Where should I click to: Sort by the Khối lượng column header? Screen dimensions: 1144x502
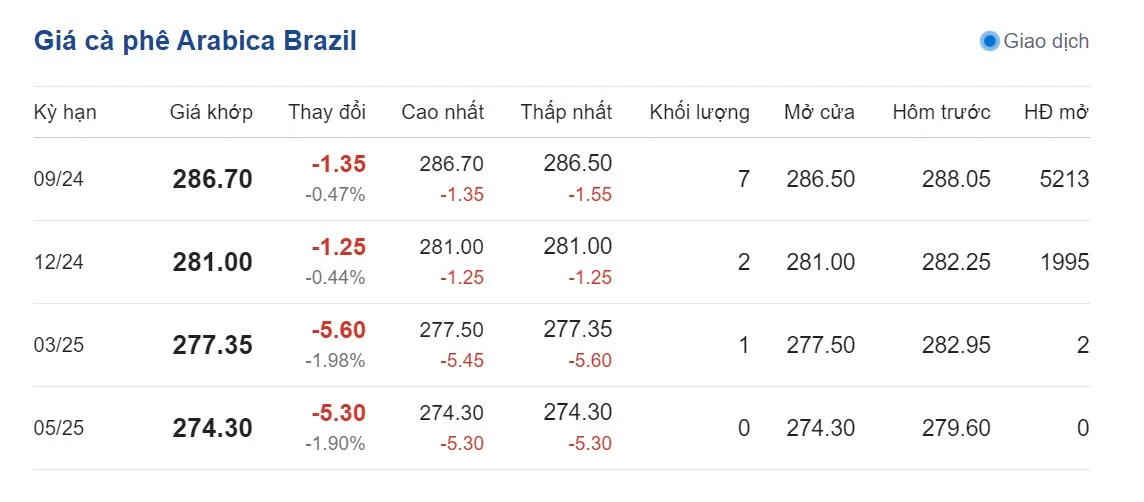click(x=700, y=112)
